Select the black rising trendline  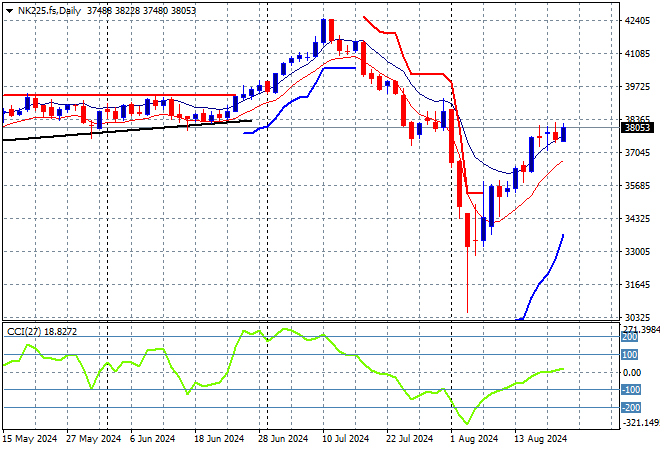pyautogui.click(x=120, y=129)
